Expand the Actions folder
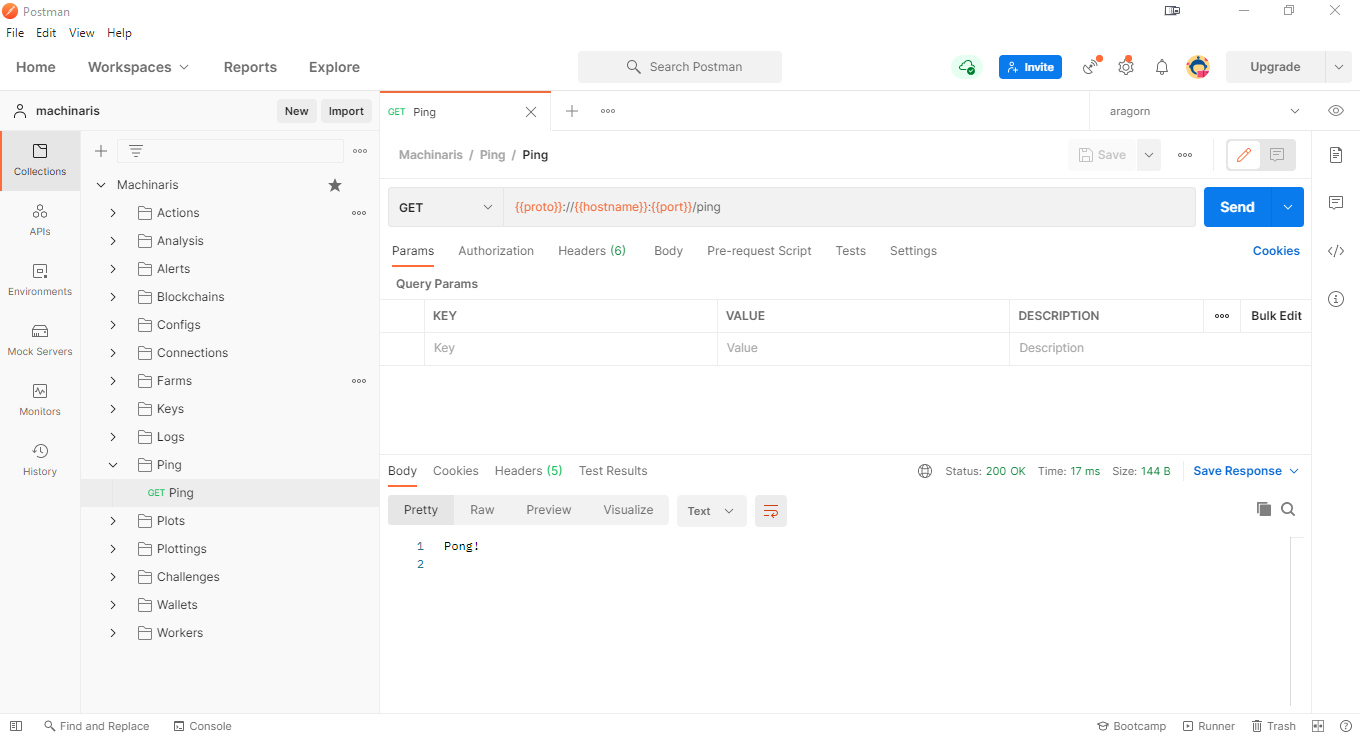Viewport: 1360px width, 738px height. (113, 213)
